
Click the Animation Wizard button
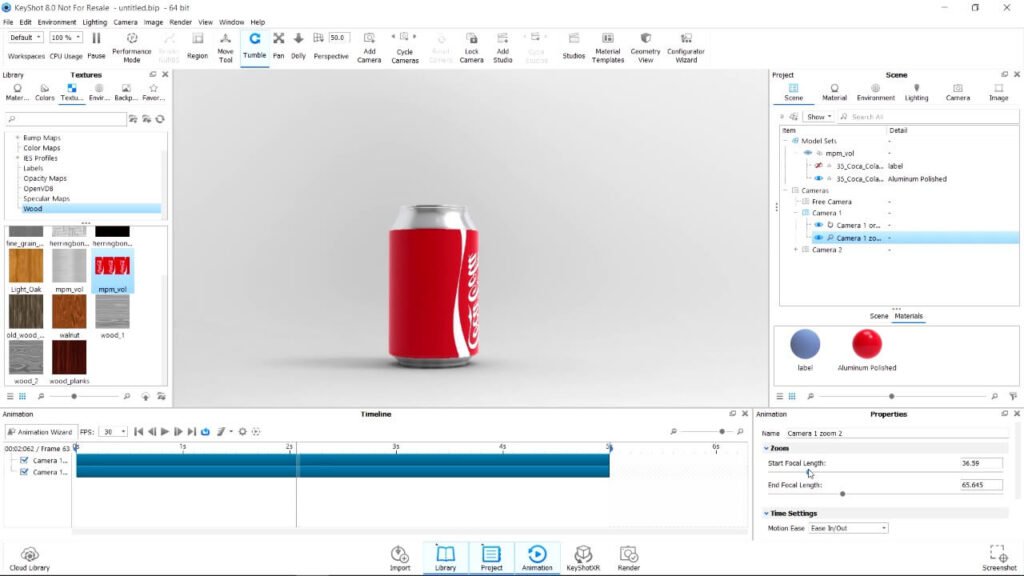point(39,432)
